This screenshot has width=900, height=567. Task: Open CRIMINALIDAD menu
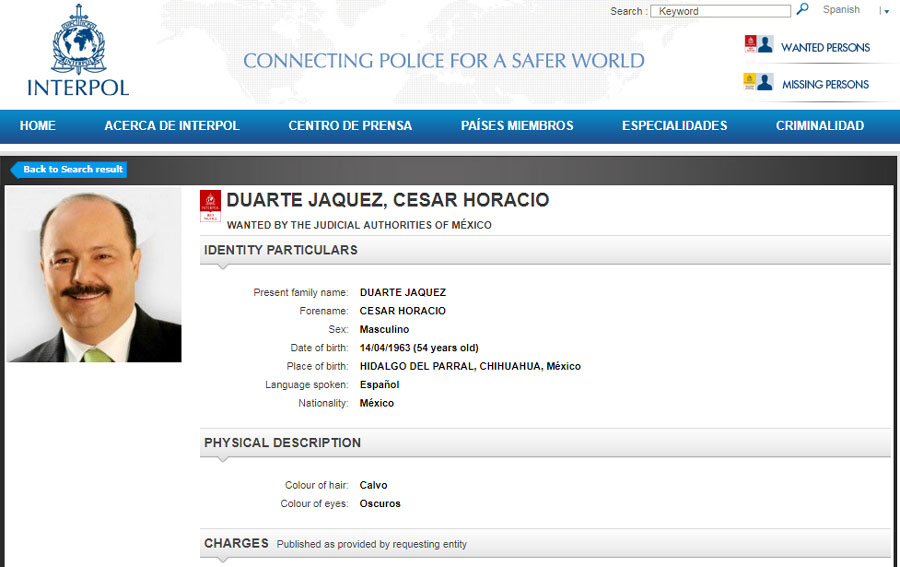[820, 126]
